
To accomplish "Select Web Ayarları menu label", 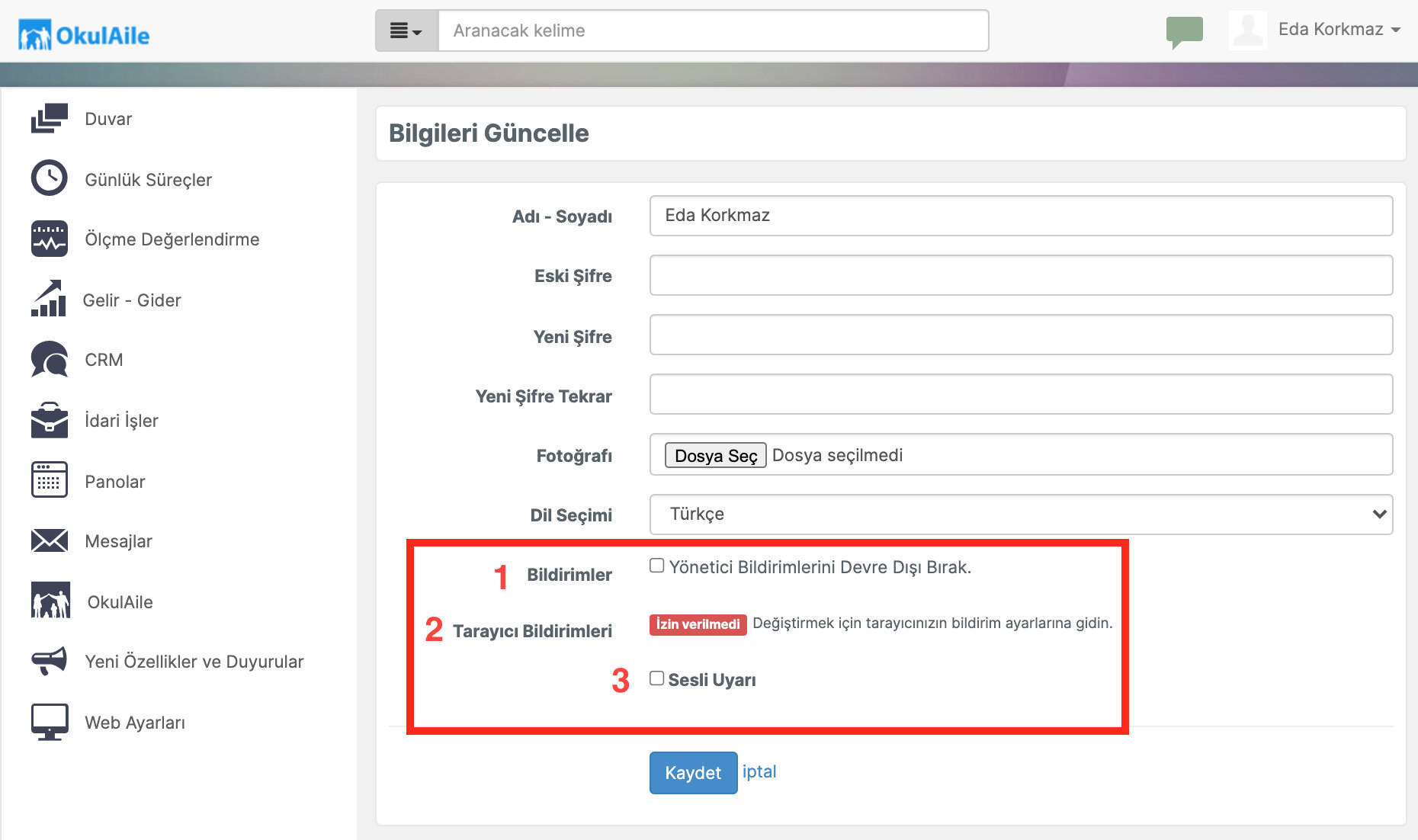I will coord(135,723).
